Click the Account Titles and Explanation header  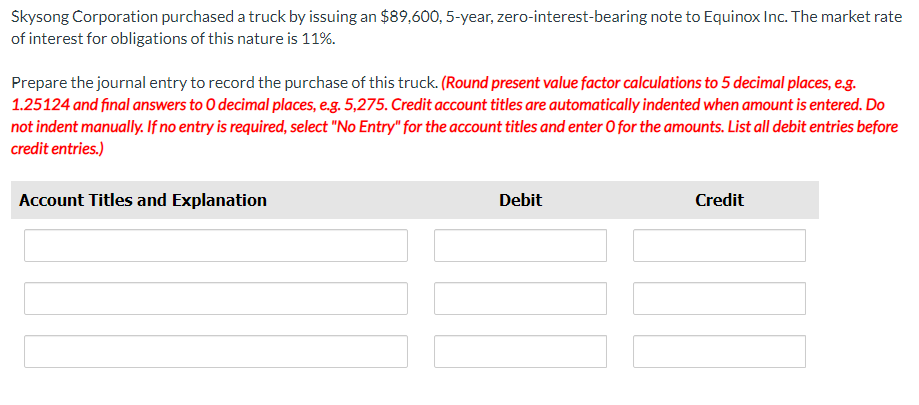click(x=142, y=200)
